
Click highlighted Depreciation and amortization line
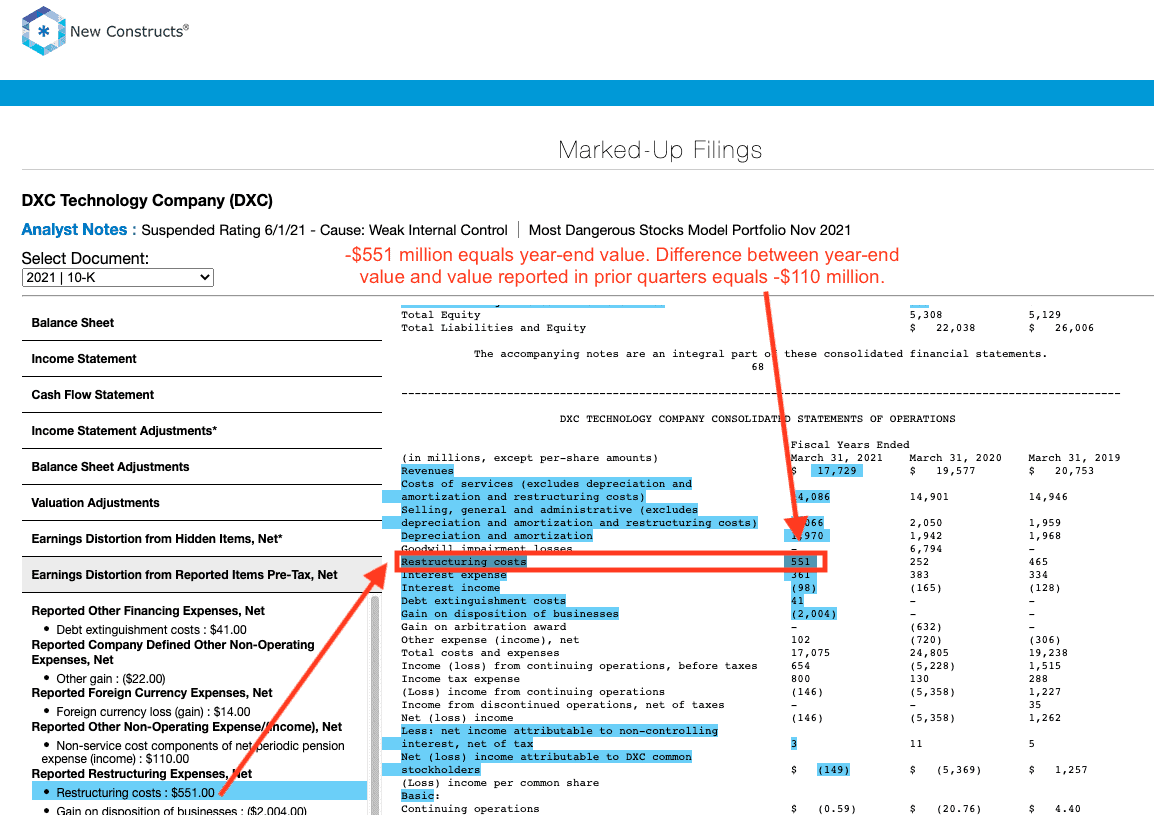pyautogui.click(x=497, y=536)
